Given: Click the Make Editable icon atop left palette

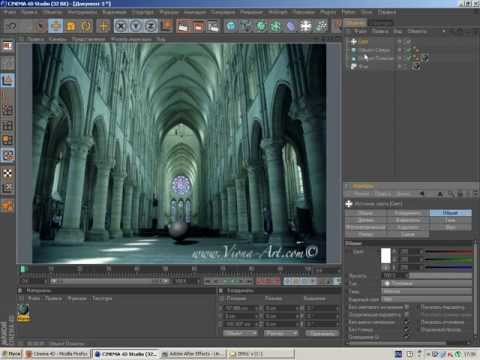Looking at the screenshot, I should point(8,46).
